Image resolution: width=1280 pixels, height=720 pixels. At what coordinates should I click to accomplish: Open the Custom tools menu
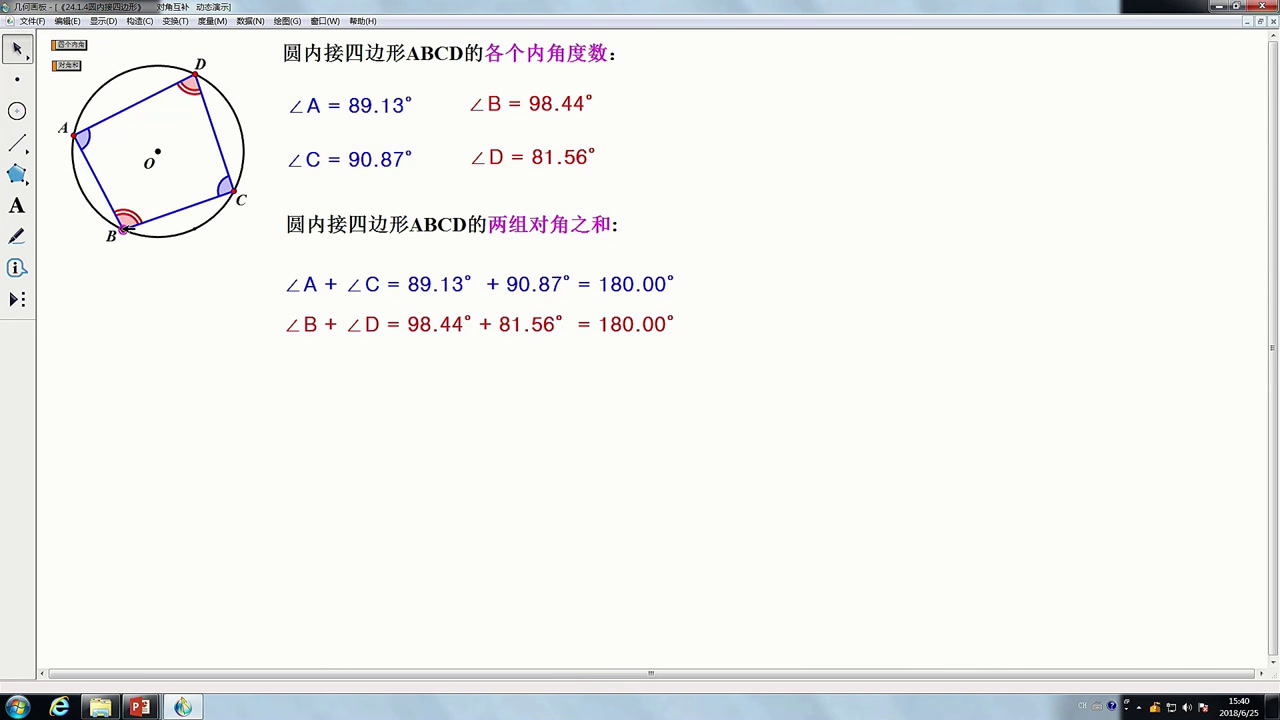[17, 300]
